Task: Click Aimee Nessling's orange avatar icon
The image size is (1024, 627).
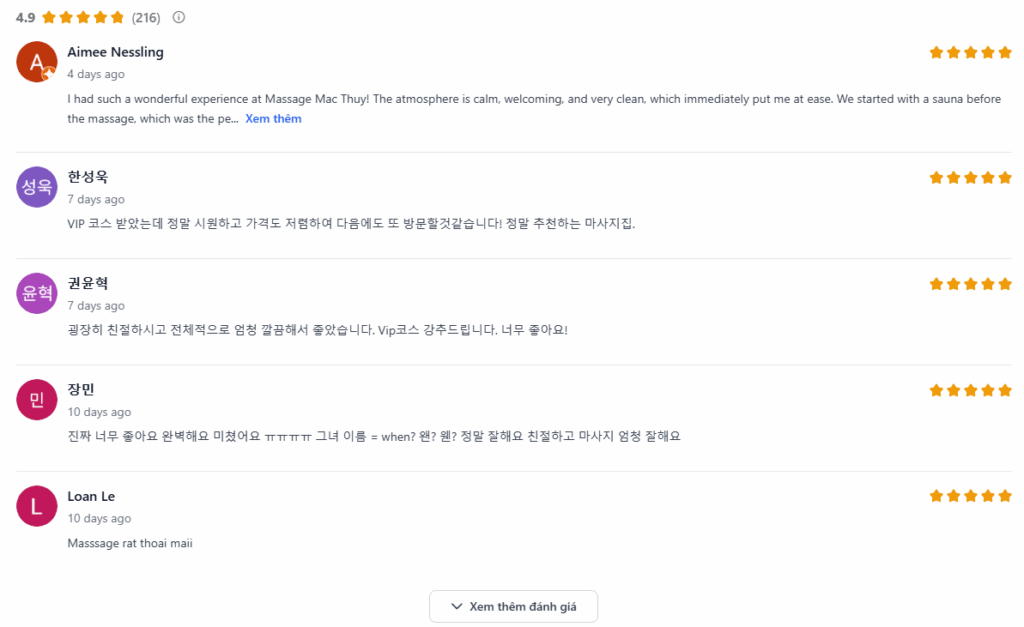Action: [37, 63]
